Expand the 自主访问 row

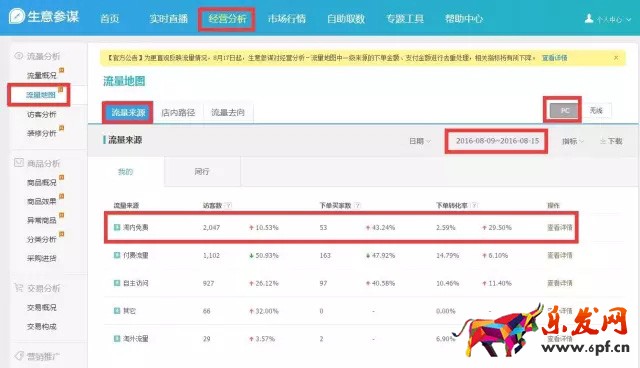(x=117, y=283)
